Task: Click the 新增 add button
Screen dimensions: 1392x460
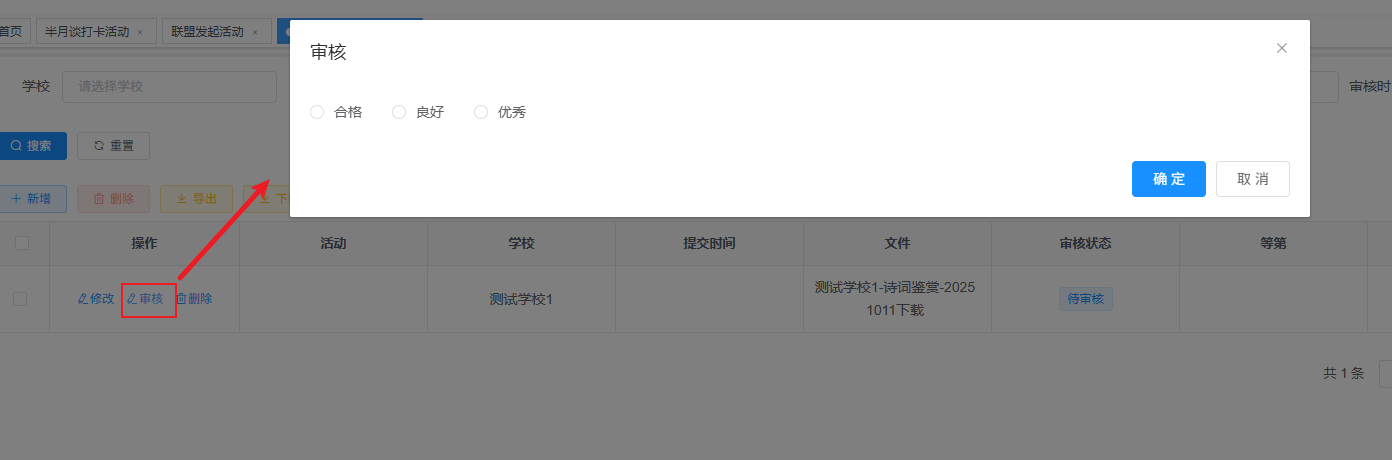Action: click(32, 199)
